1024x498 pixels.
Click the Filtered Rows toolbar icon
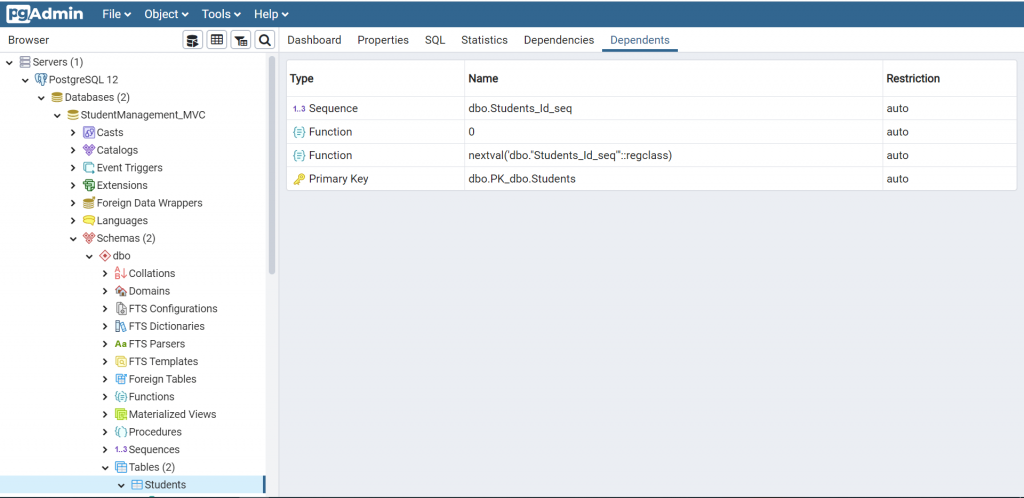[x=241, y=40]
